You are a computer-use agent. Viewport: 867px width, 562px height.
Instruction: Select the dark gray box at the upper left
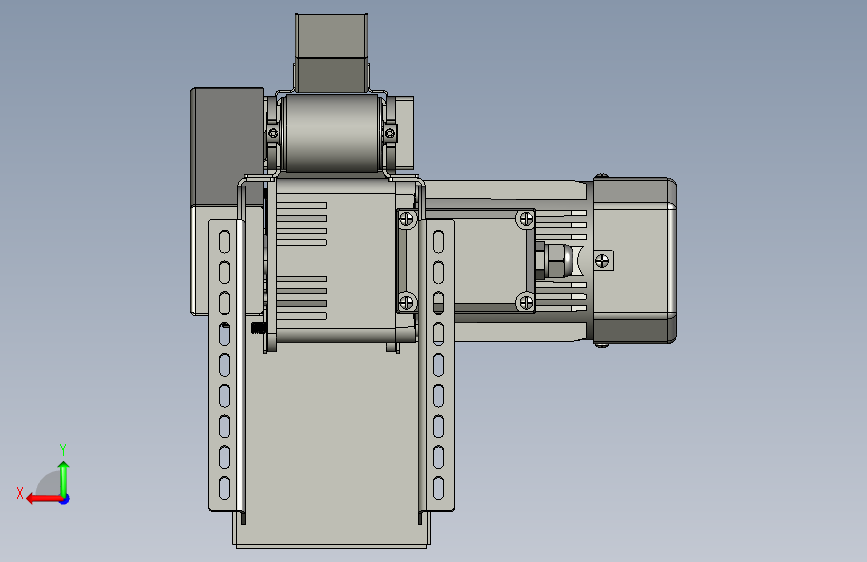(x=227, y=147)
